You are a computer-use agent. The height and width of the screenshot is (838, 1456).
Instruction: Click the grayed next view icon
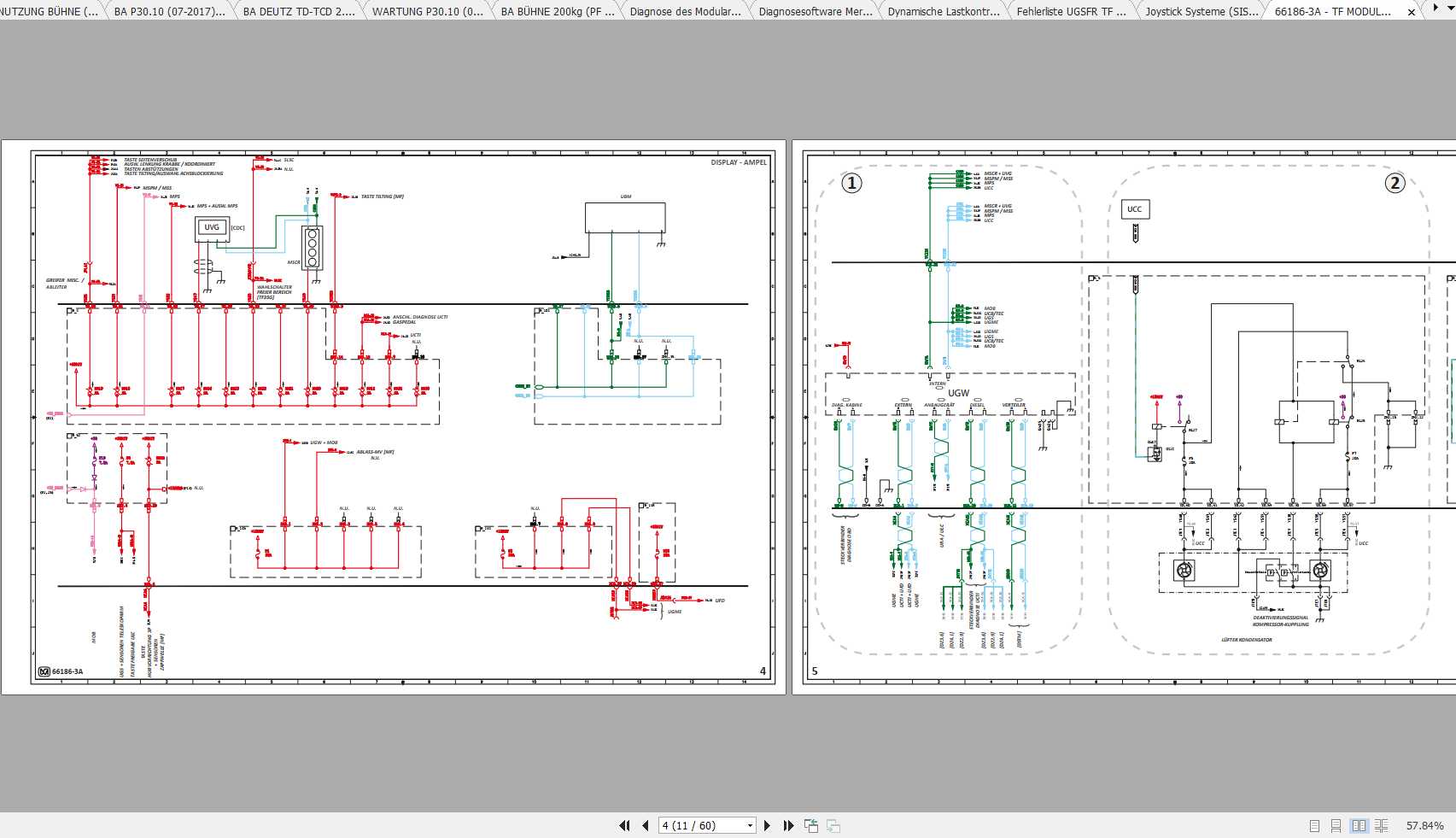click(833, 825)
